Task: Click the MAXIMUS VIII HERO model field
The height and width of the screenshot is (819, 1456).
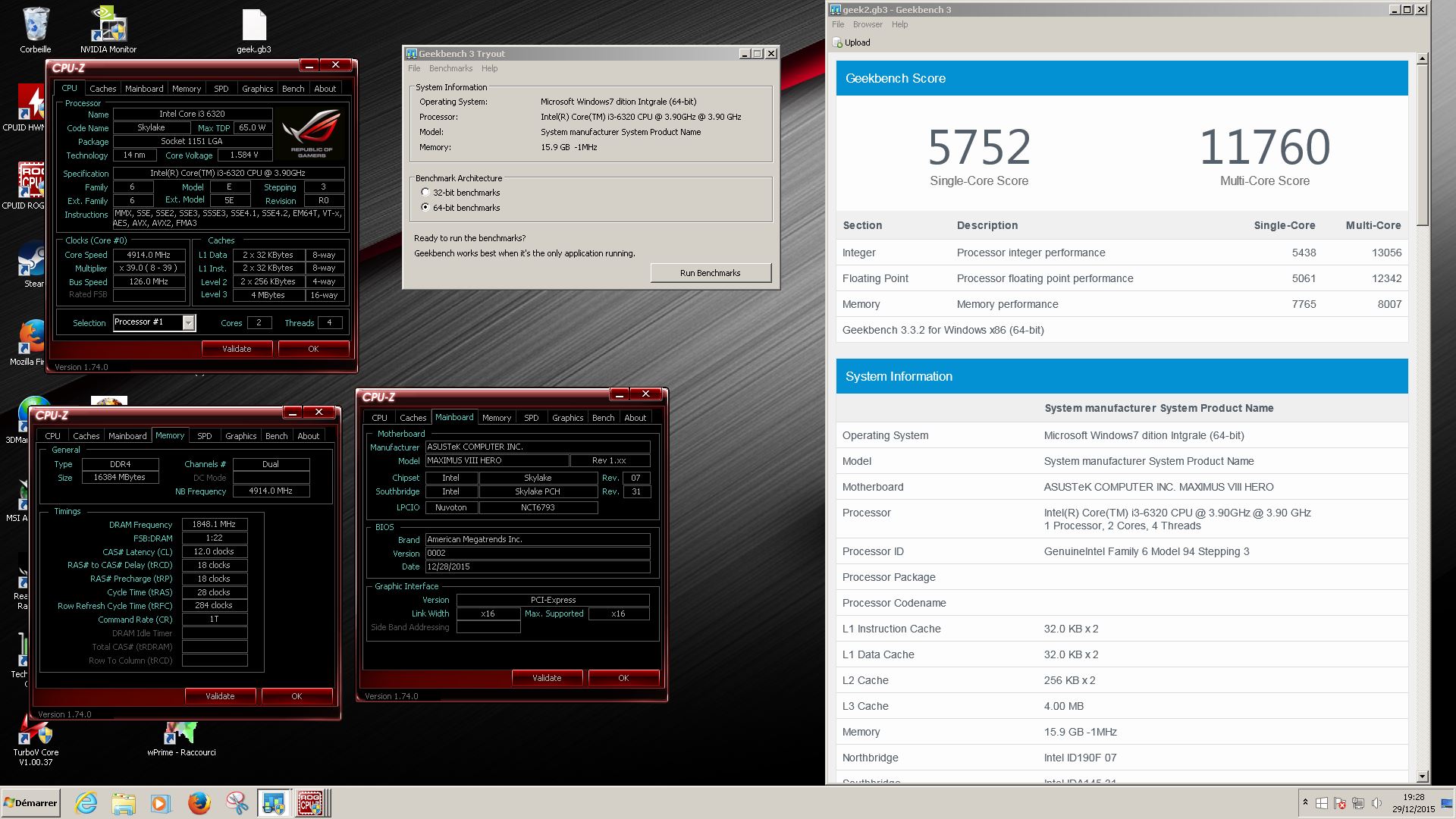Action: (x=497, y=460)
